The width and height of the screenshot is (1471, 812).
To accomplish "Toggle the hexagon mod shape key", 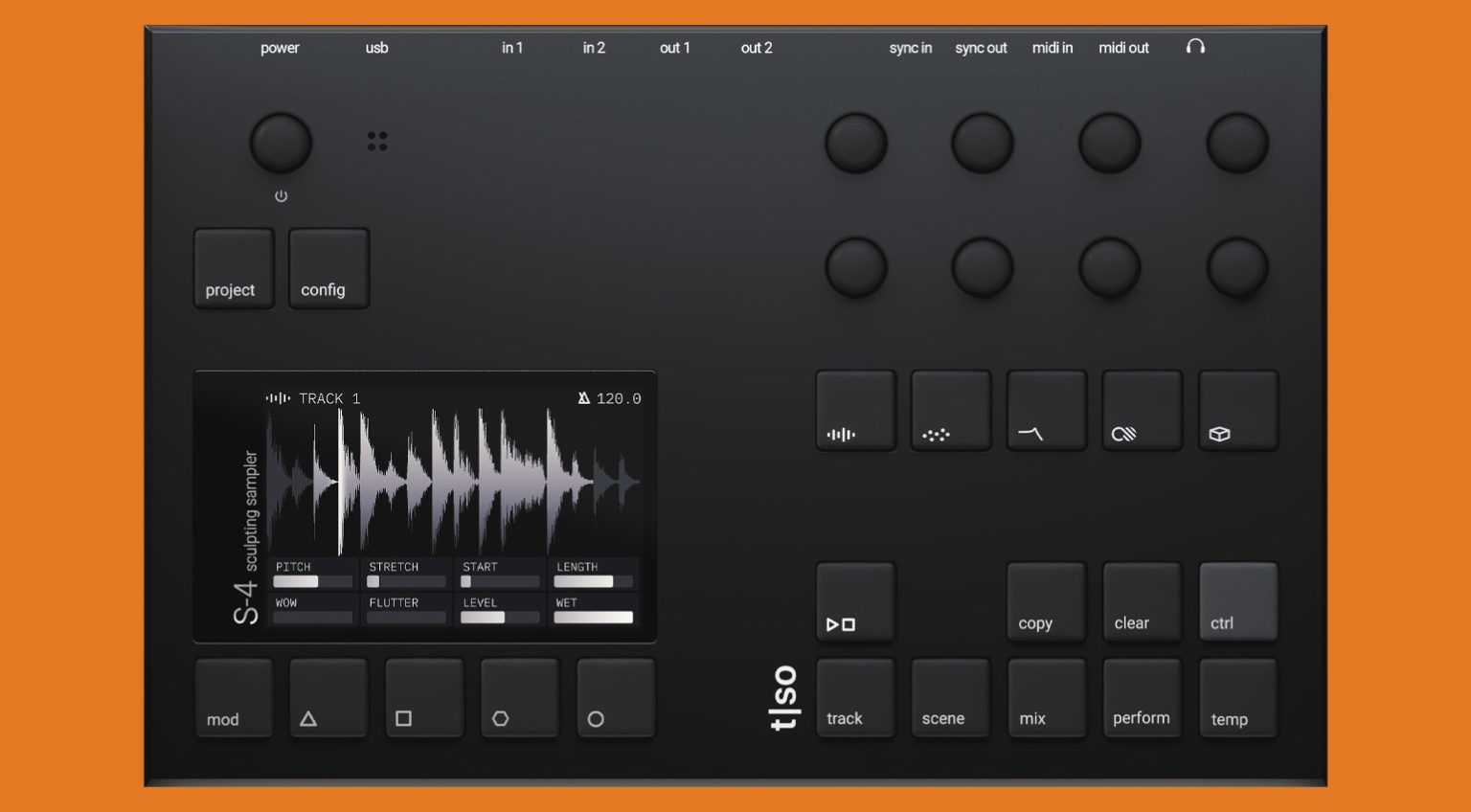I will (x=520, y=697).
